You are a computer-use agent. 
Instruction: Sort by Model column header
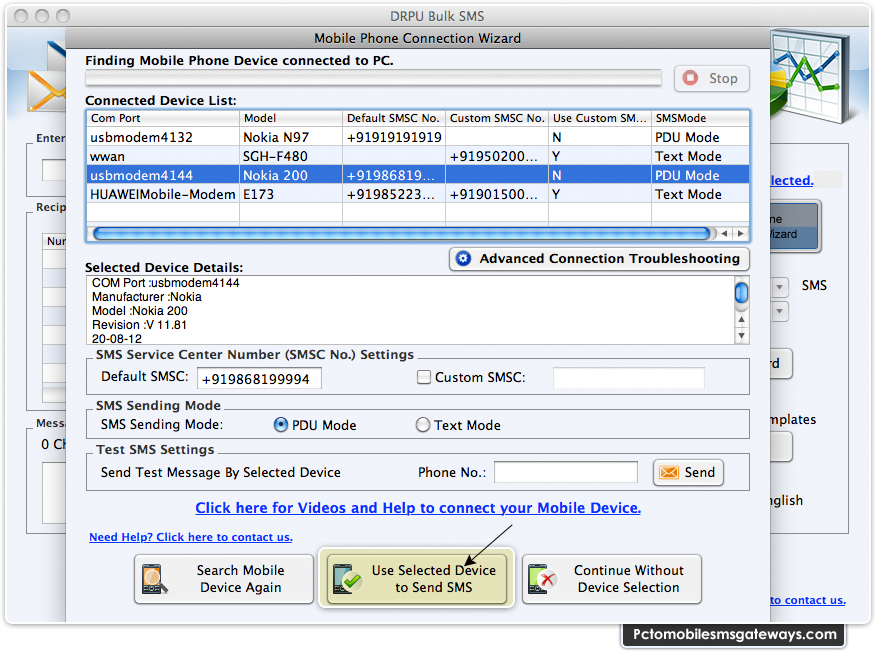pos(291,118)
